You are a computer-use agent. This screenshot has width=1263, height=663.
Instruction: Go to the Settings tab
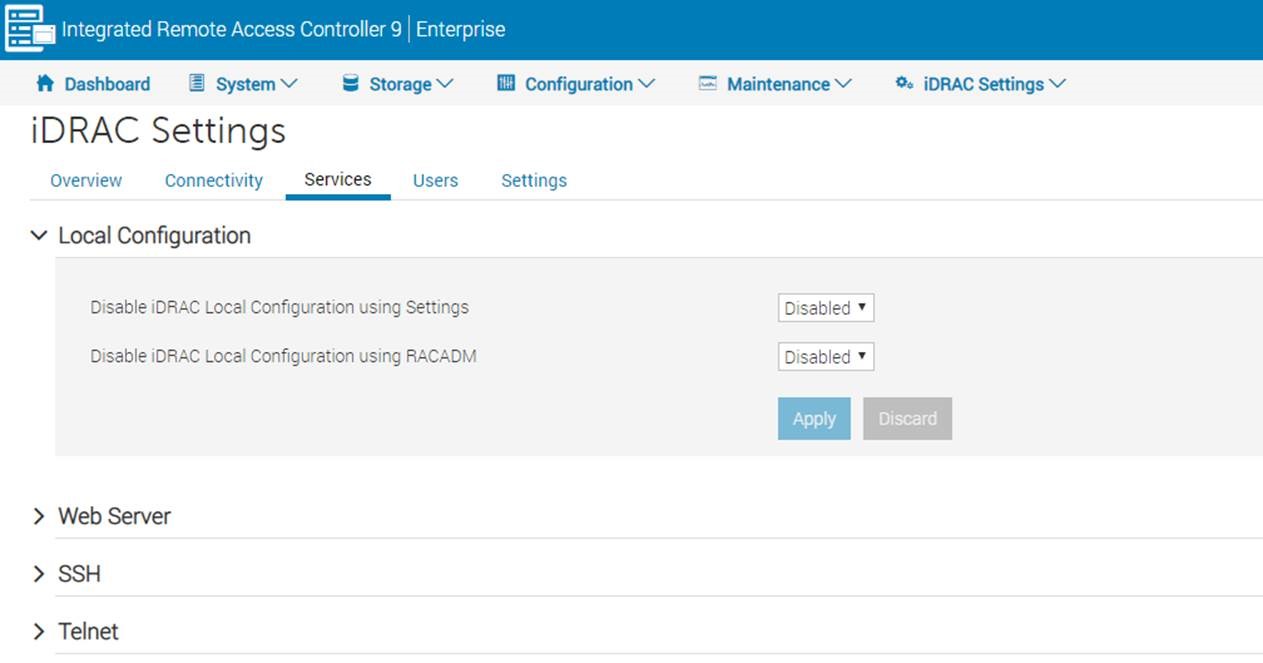coord(533,181)
